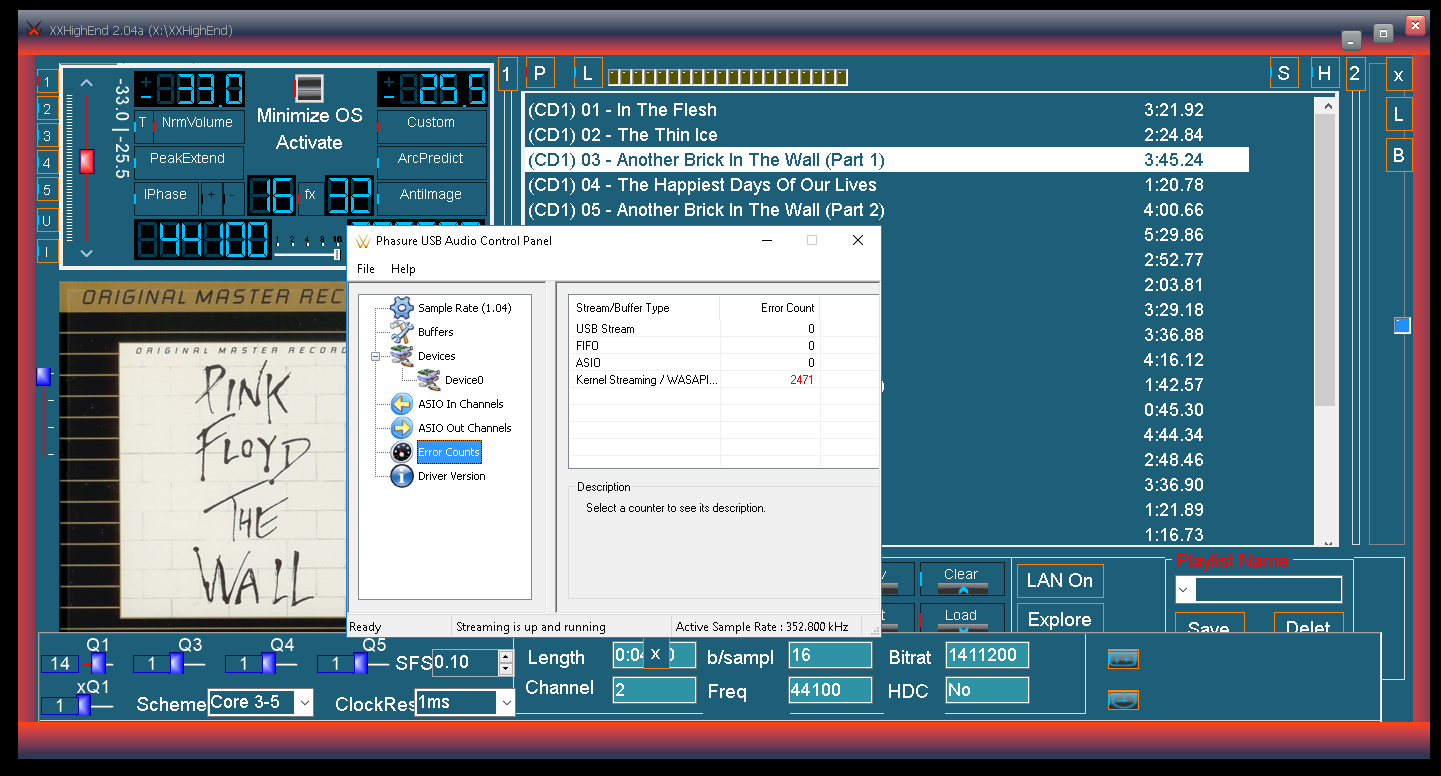This screenshot has width=1441, height=776.
Task: Select track 04 - The Happiest Days
Action: click(886, 185)
